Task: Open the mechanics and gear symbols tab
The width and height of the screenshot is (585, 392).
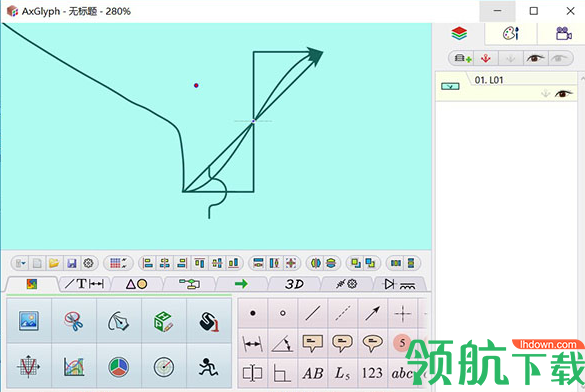Action: (x=346, y=284)
